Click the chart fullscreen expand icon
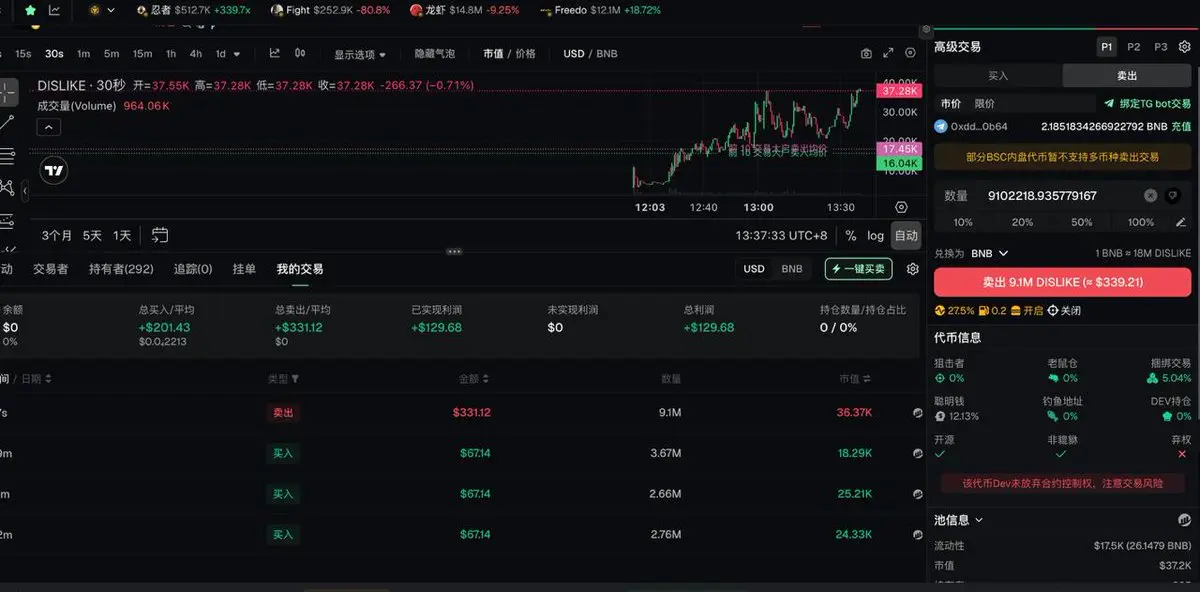 tap(888, 53)
